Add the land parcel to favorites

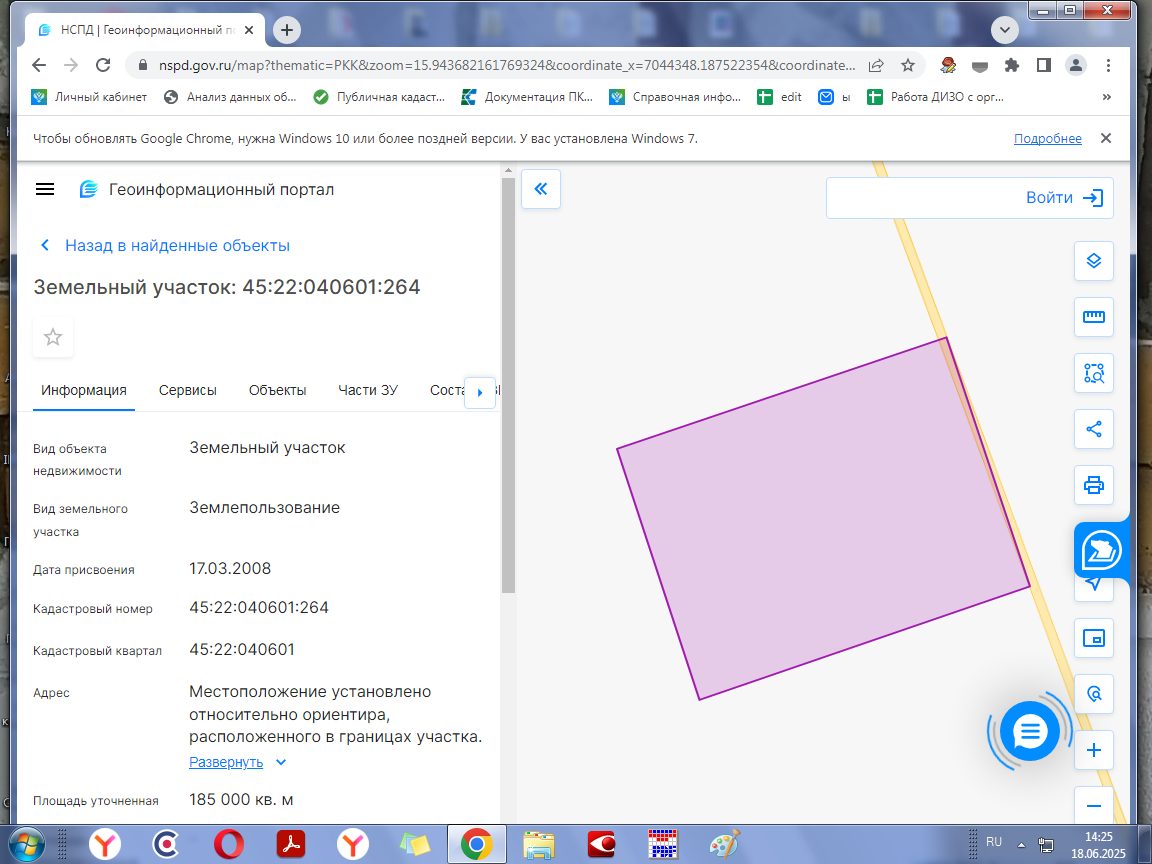[x=53, y=337]
